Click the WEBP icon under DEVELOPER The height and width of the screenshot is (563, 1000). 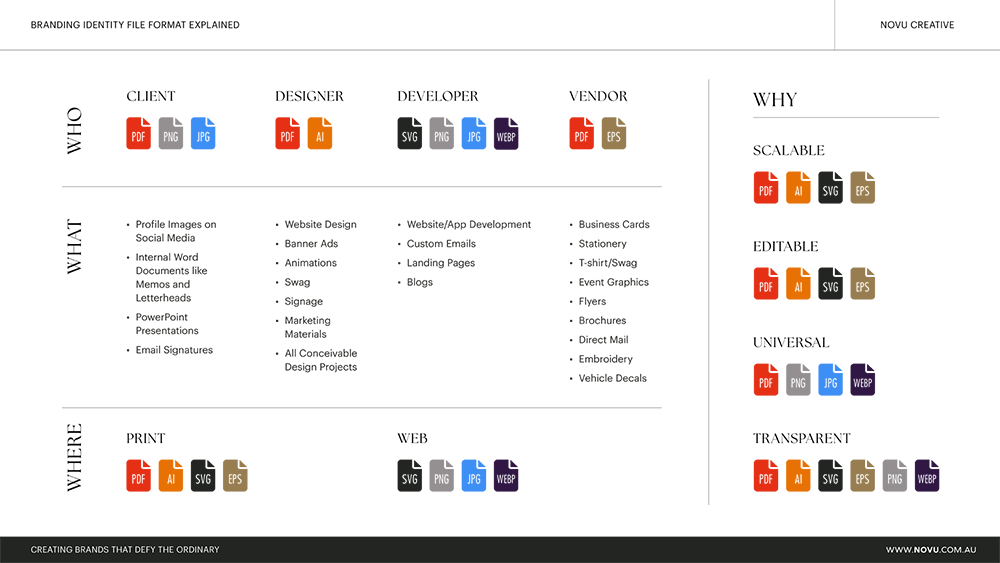pos(506,133)
